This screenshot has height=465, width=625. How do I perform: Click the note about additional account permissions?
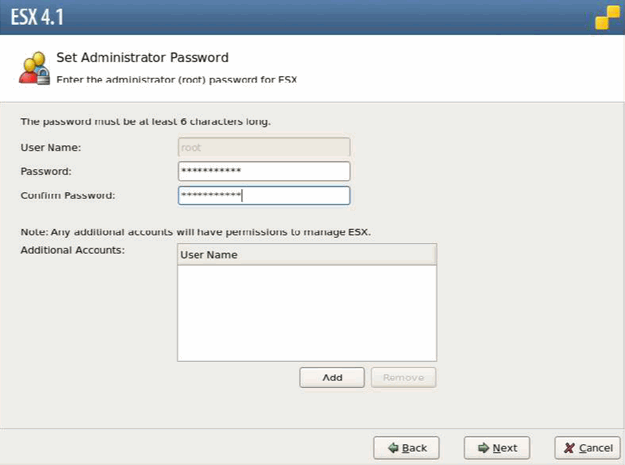[x=195, y=232]
